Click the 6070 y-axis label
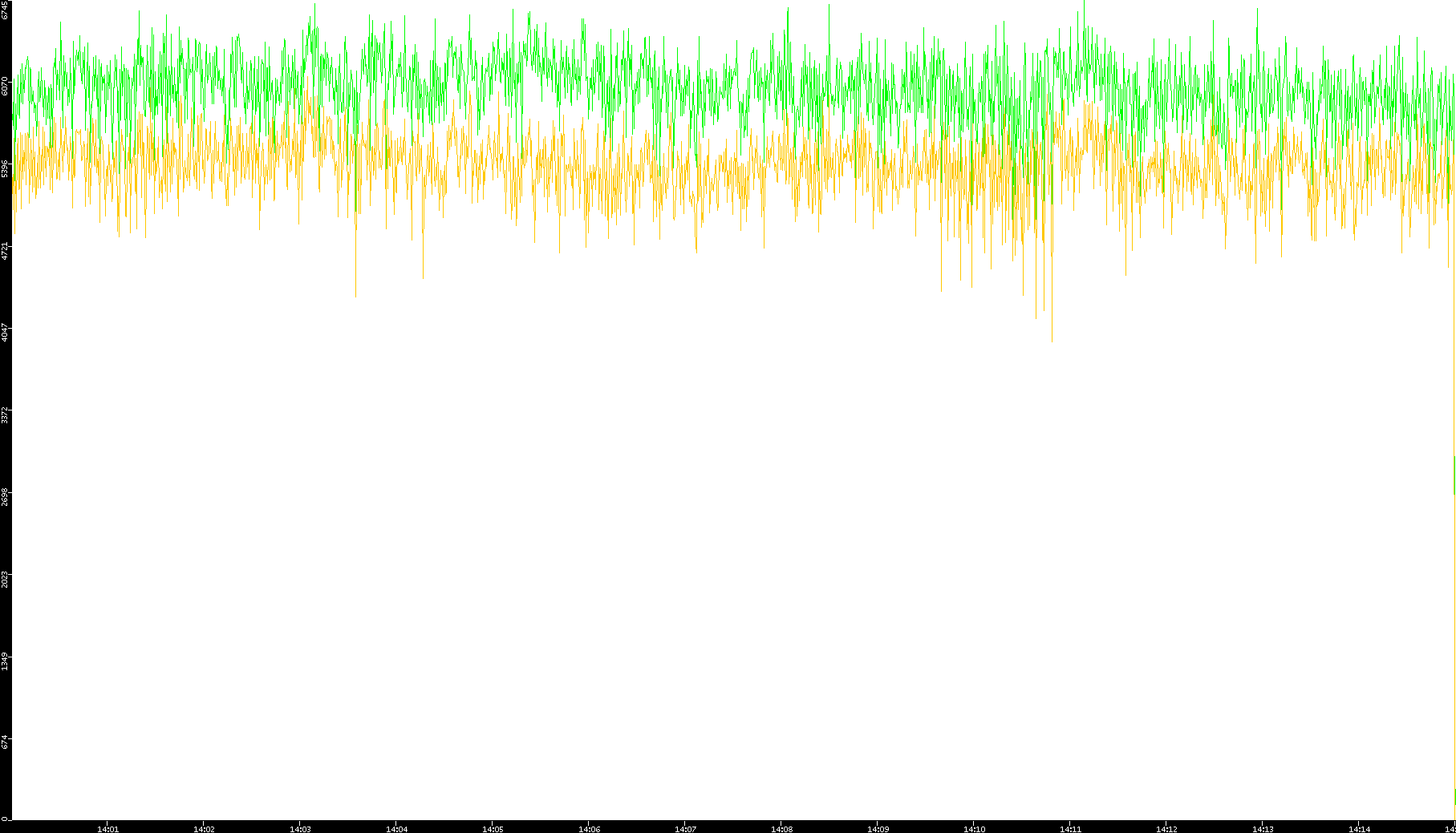The height and width of the screenshot is (833, 1456). coord(5,86)
